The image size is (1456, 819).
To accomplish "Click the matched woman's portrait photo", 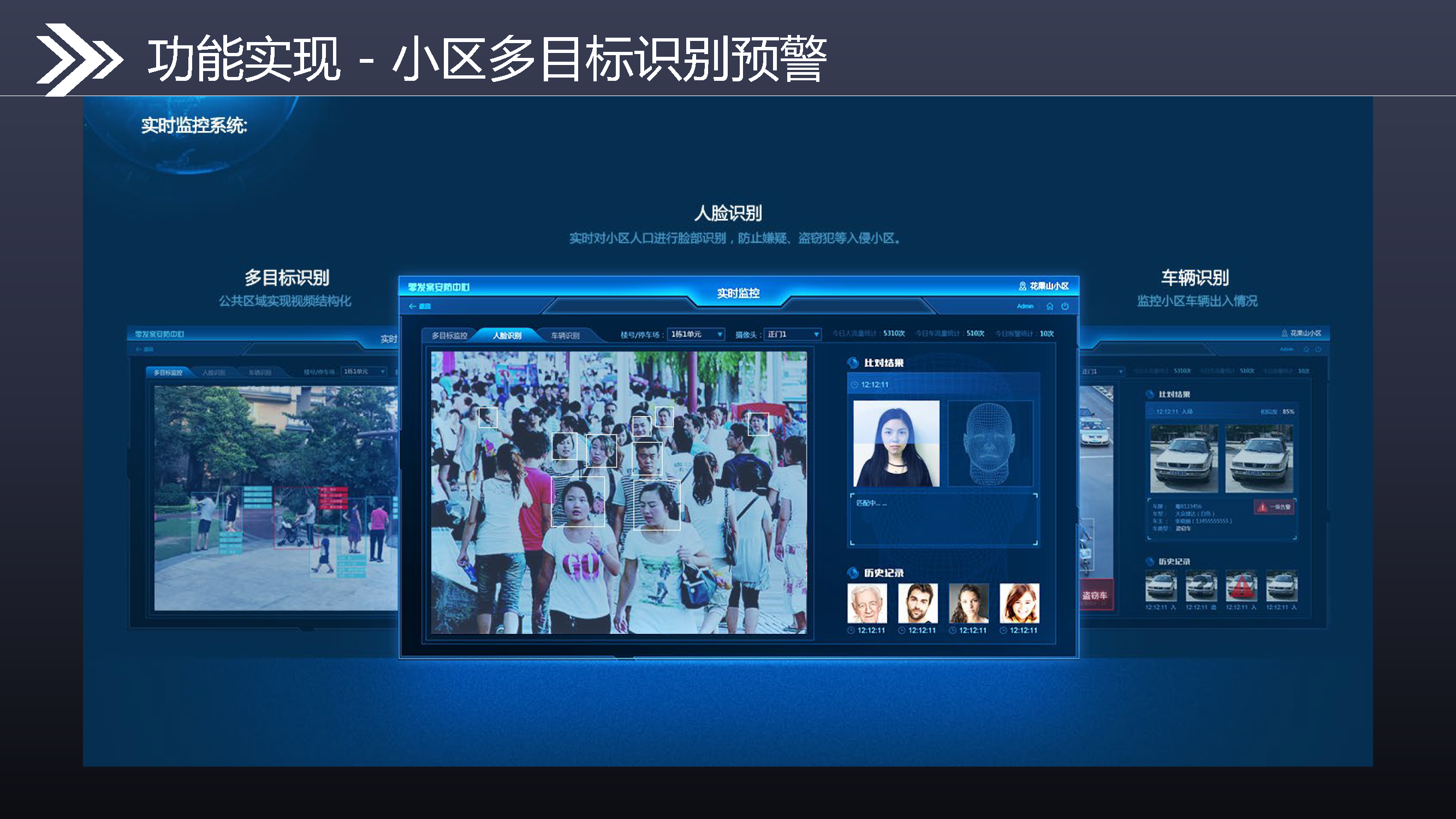I will pos(896,444).
